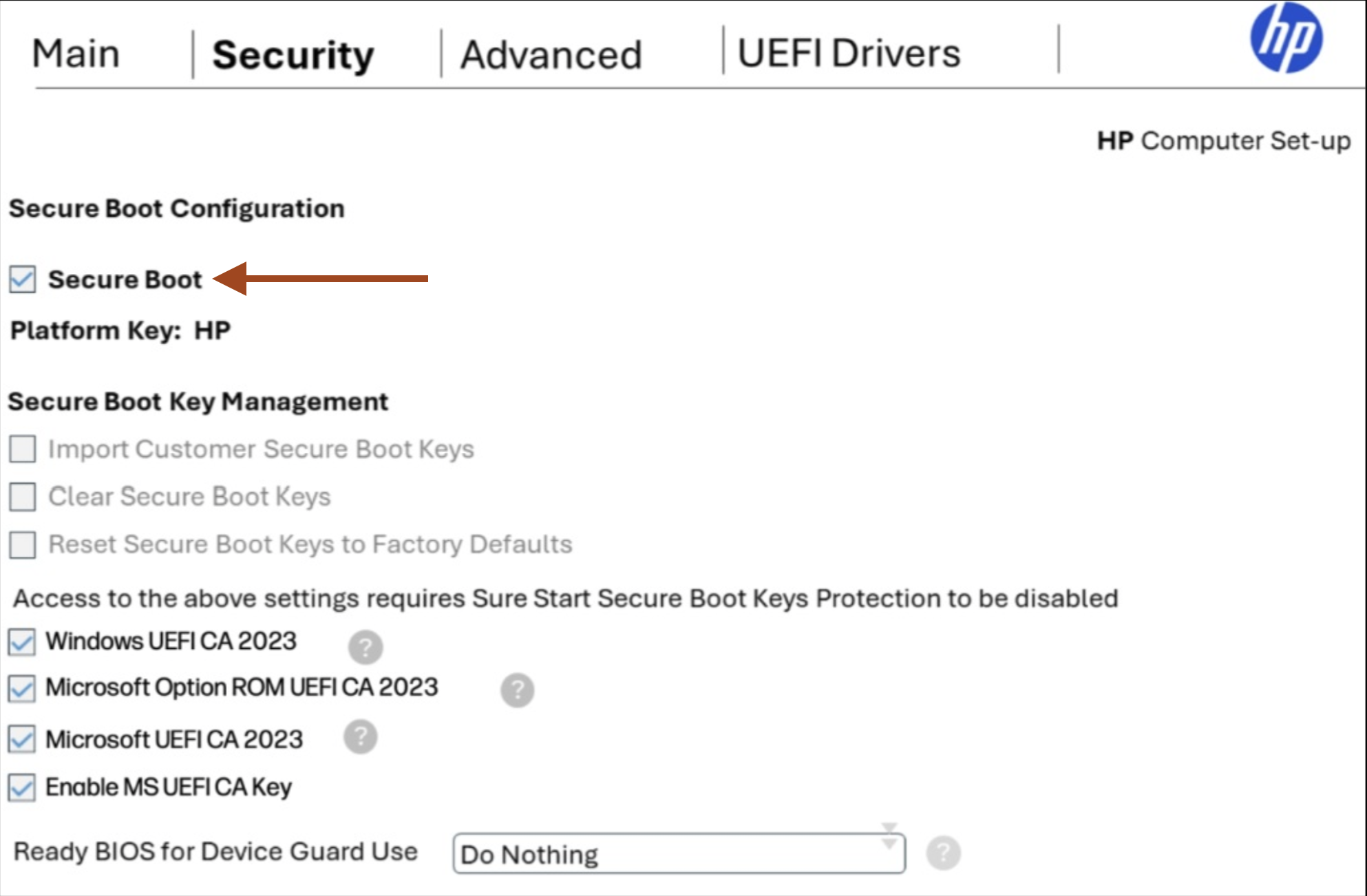The image size is (1367, 896).
Task: Select the Security tab
Action: point(293,55)
